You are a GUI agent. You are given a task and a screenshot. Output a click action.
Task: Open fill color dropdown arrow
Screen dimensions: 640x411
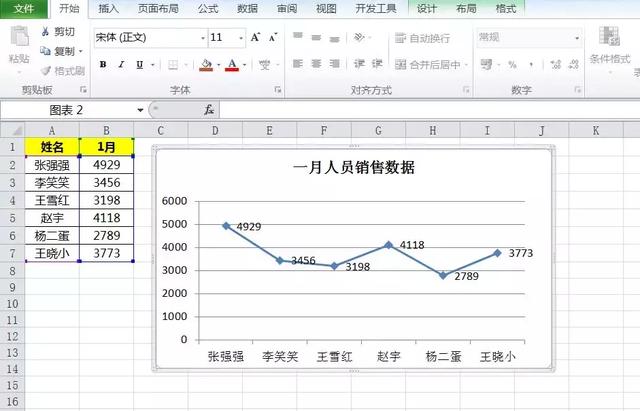point(219,64)
